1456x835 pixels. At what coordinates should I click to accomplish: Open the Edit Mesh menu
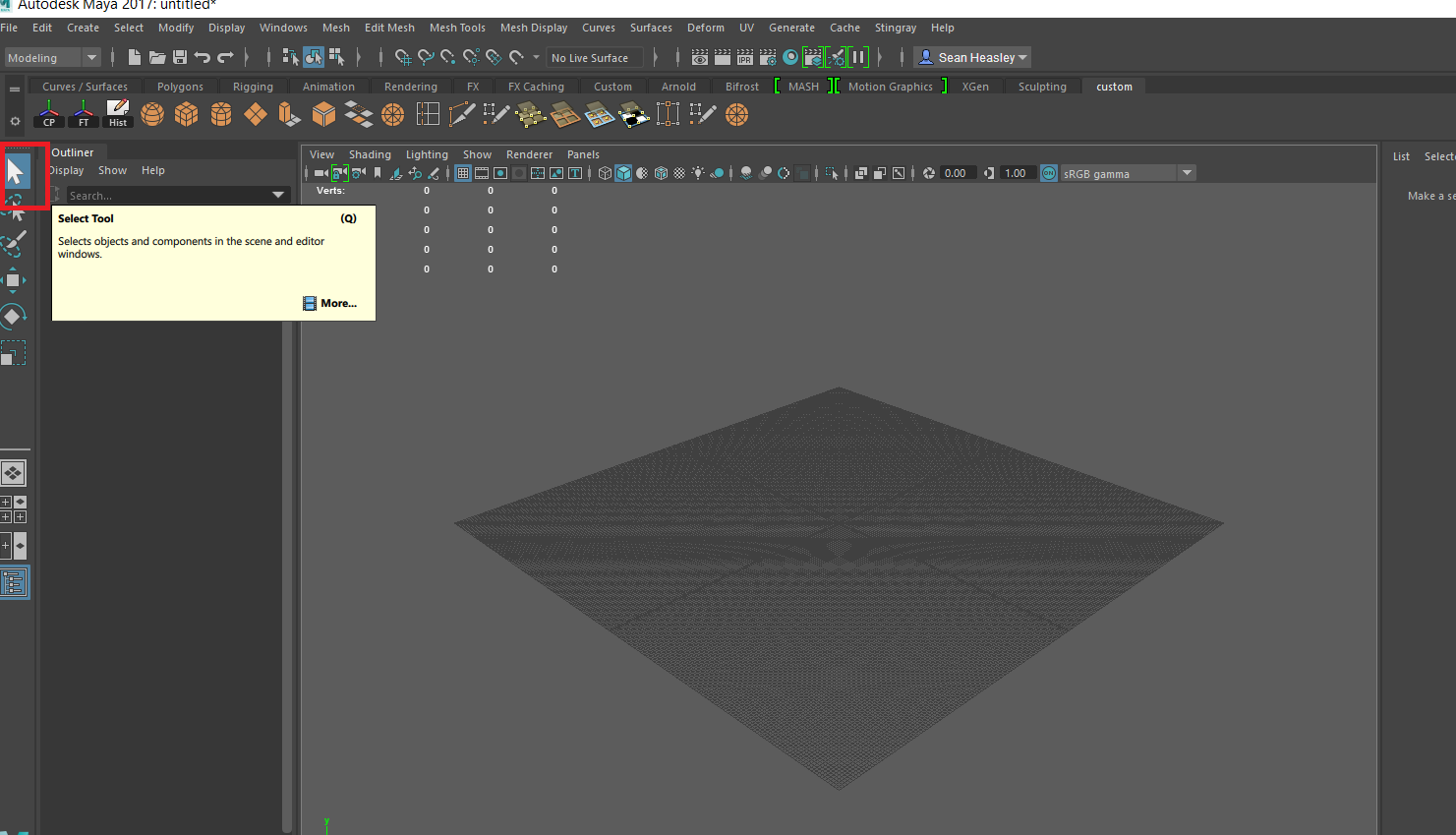tap(389, 28)
